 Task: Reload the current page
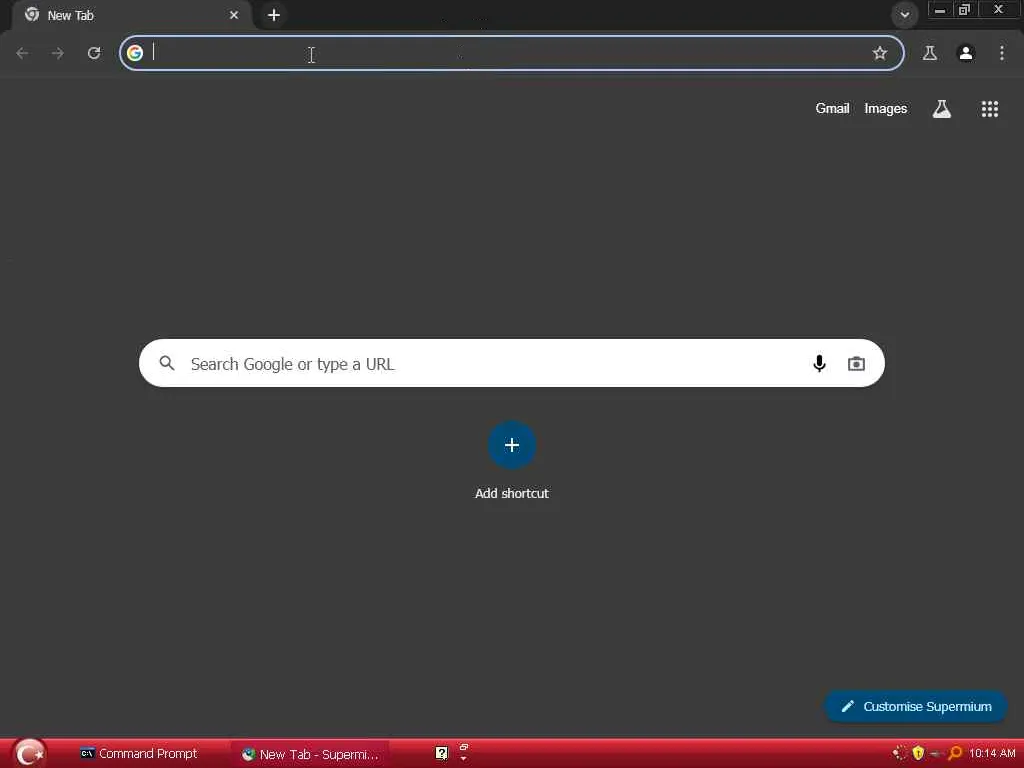click(94, 53)
